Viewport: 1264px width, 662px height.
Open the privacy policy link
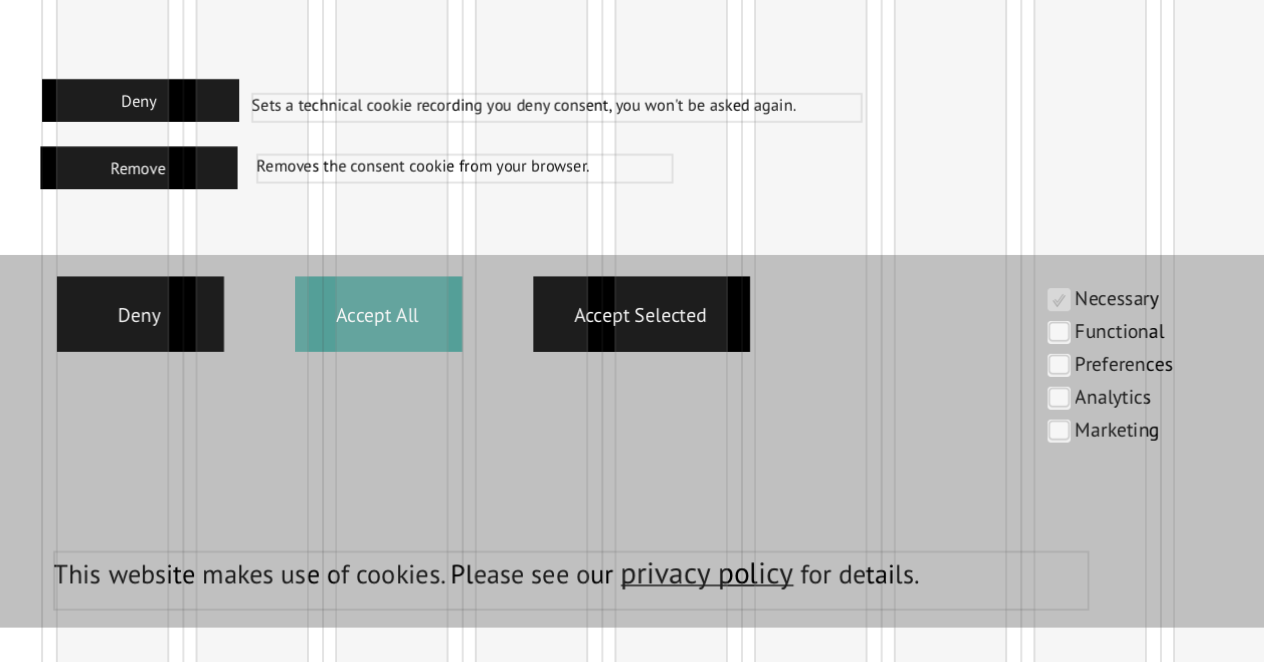coord(706,575)
